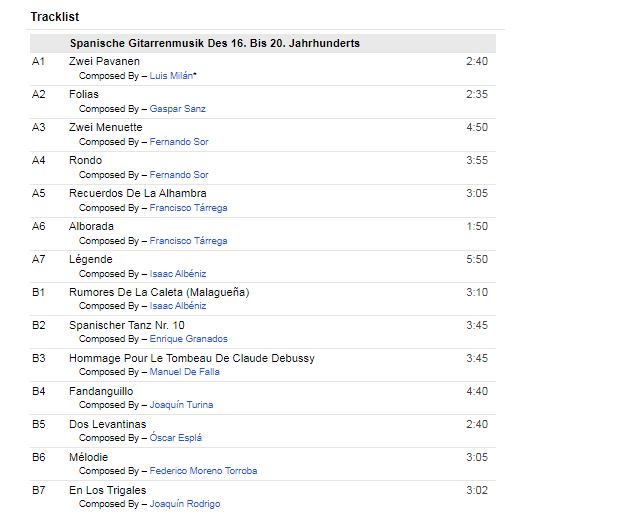Open the Enrique Granados composer link
The image size is (623, 523).
point(188,339)
